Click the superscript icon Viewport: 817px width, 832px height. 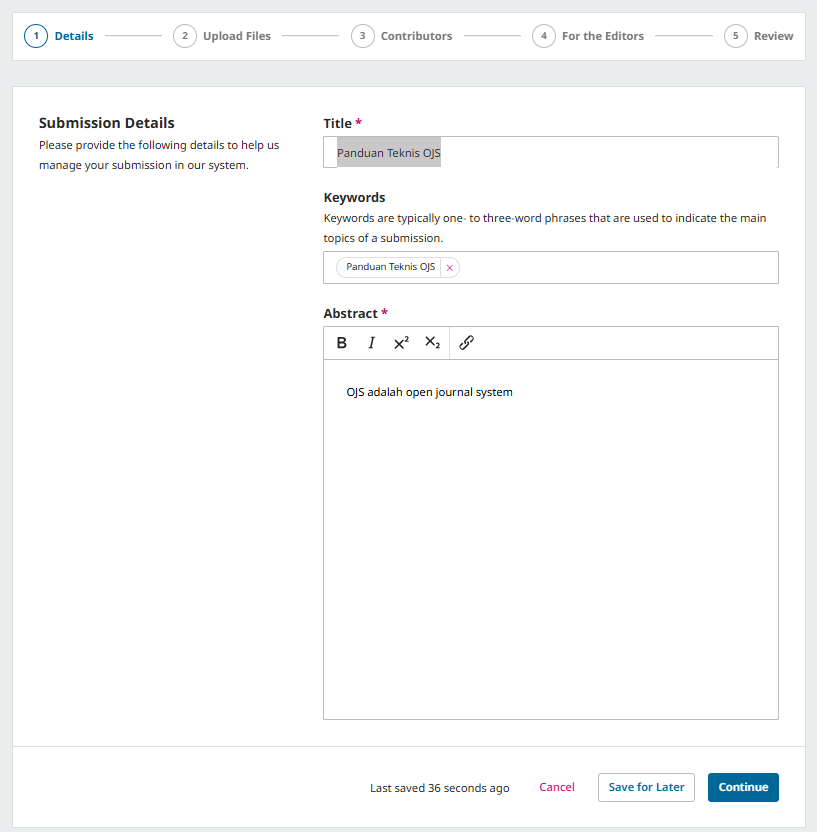401,343
